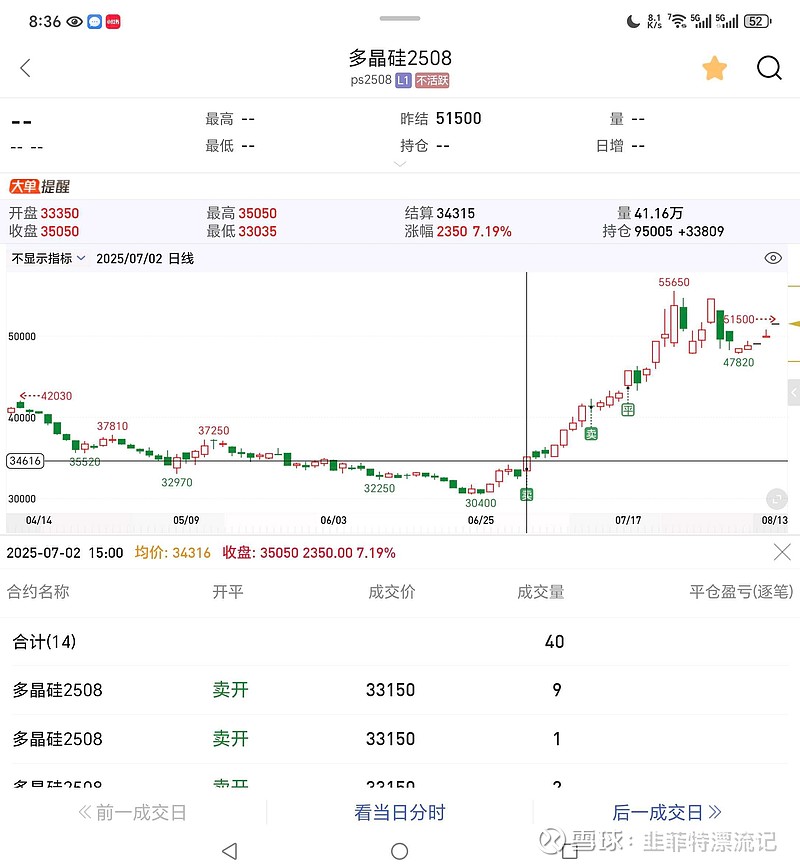Open 看当日分时 intraday view
800x866 pixels.
click(400, 812)
